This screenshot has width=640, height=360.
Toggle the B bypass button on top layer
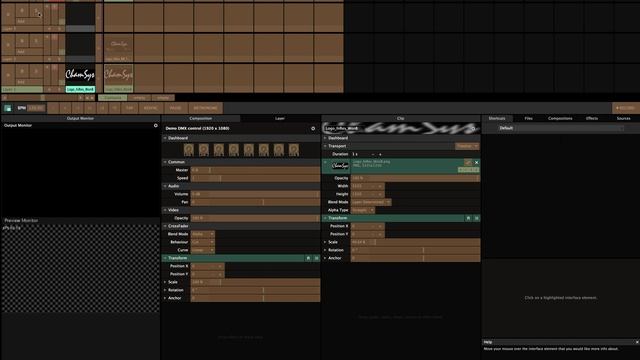pos(22,11)
